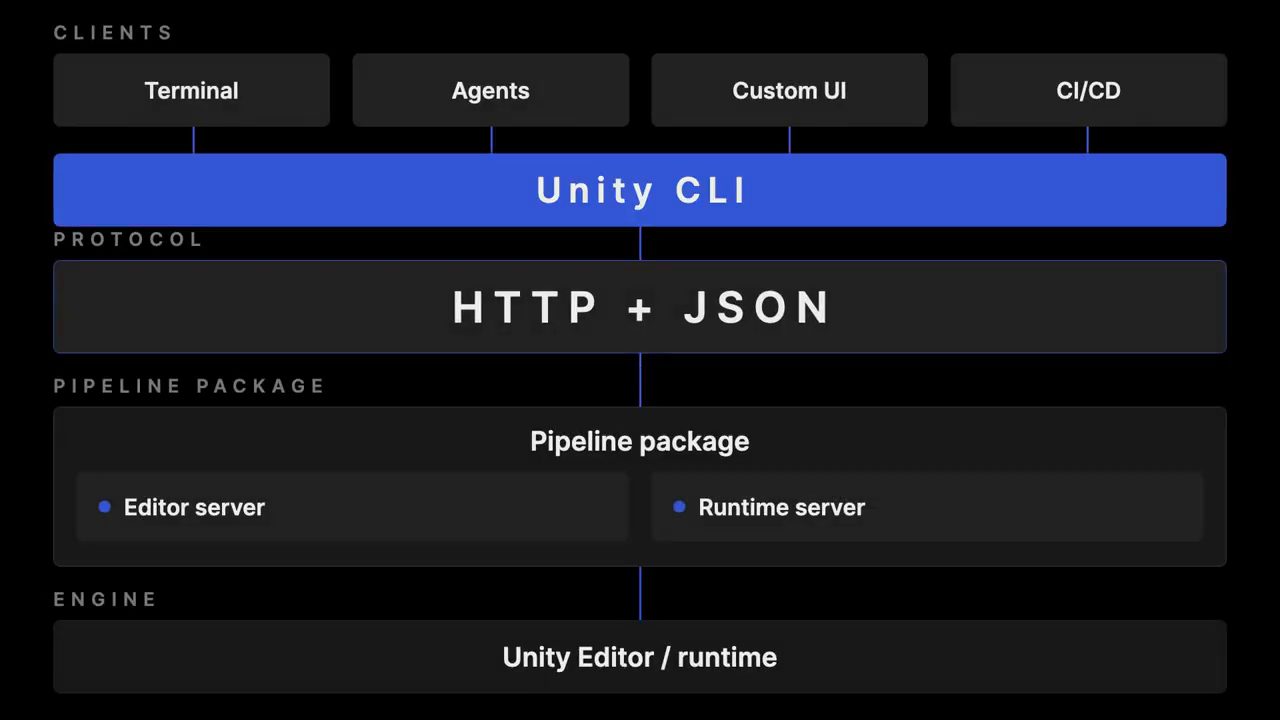Click the HTTP + JSON protocol box
The height and width of the screenshot is (720, 1280).
pos(640,307)
